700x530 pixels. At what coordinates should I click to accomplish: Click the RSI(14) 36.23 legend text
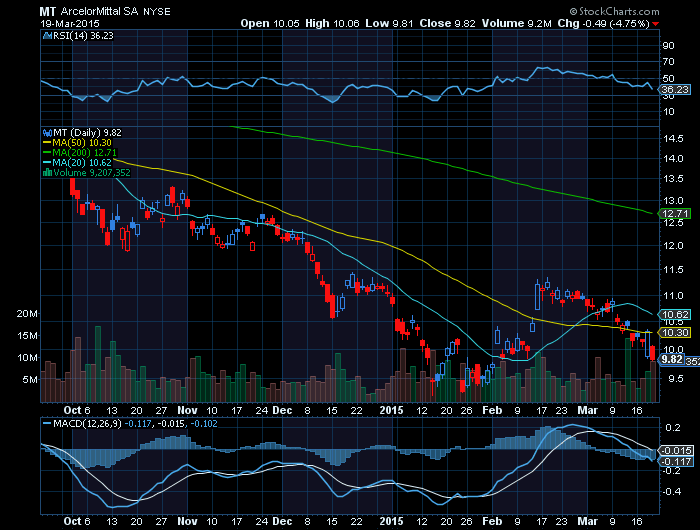(x=83, y=36)
